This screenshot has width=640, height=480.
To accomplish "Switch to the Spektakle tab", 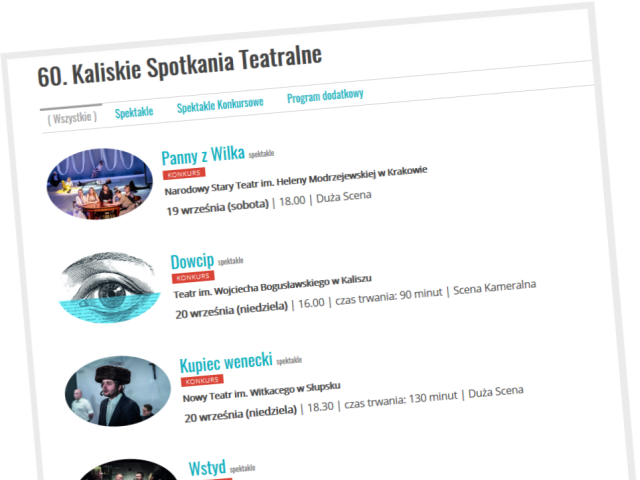I will 134,113.
